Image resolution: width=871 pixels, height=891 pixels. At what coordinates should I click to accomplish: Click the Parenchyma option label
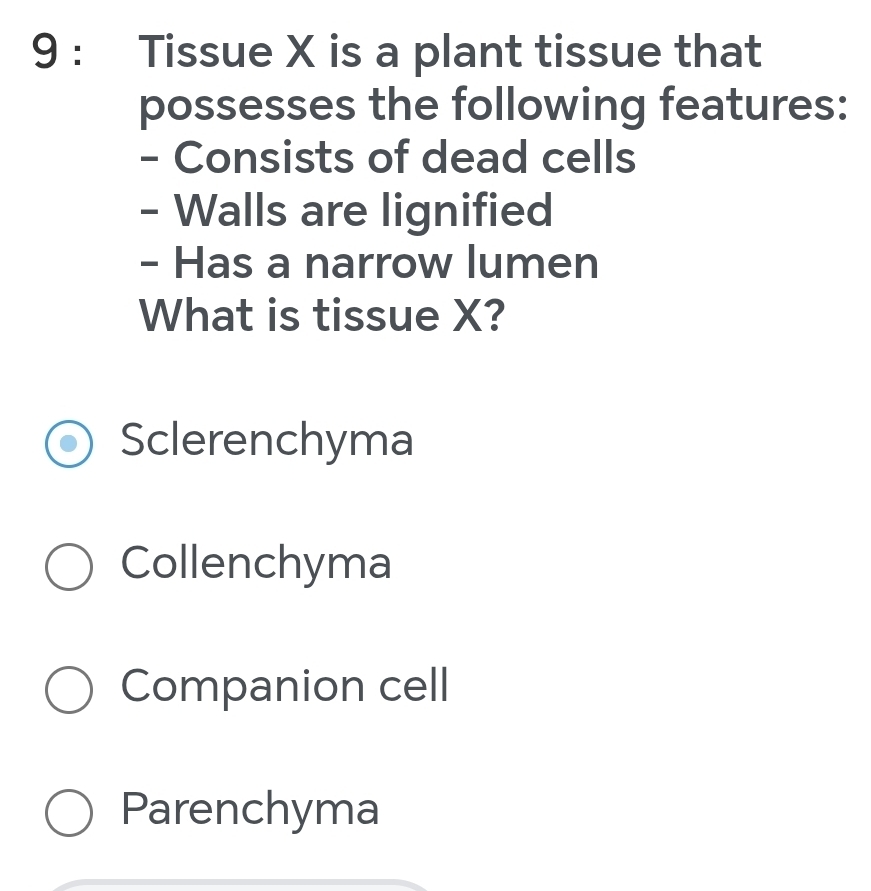pyautogui.click(x=249, y=810)
